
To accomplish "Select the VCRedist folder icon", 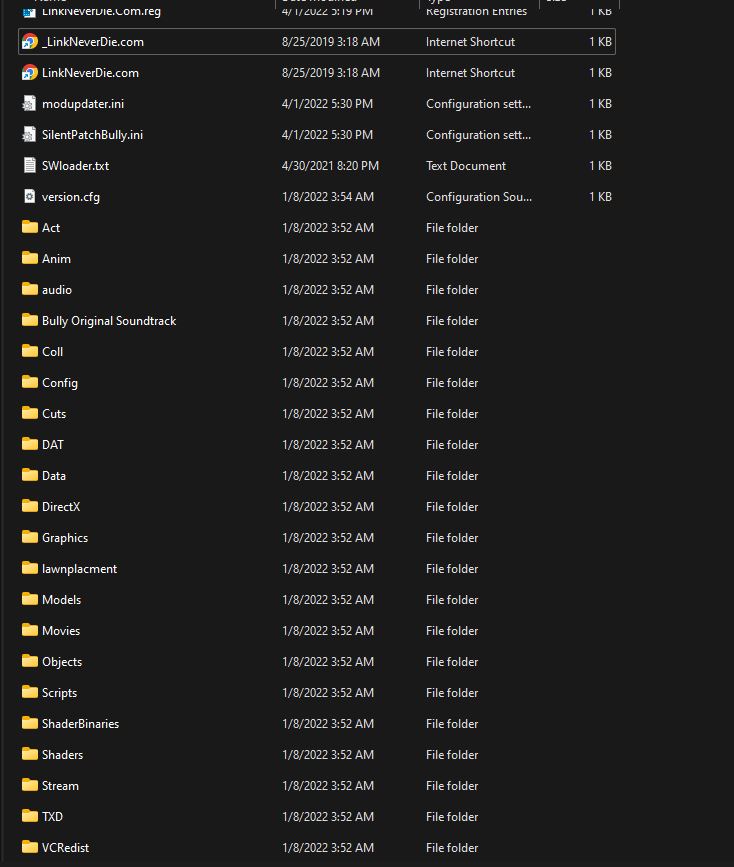I will pyautogui.click(x=30, y=847).
